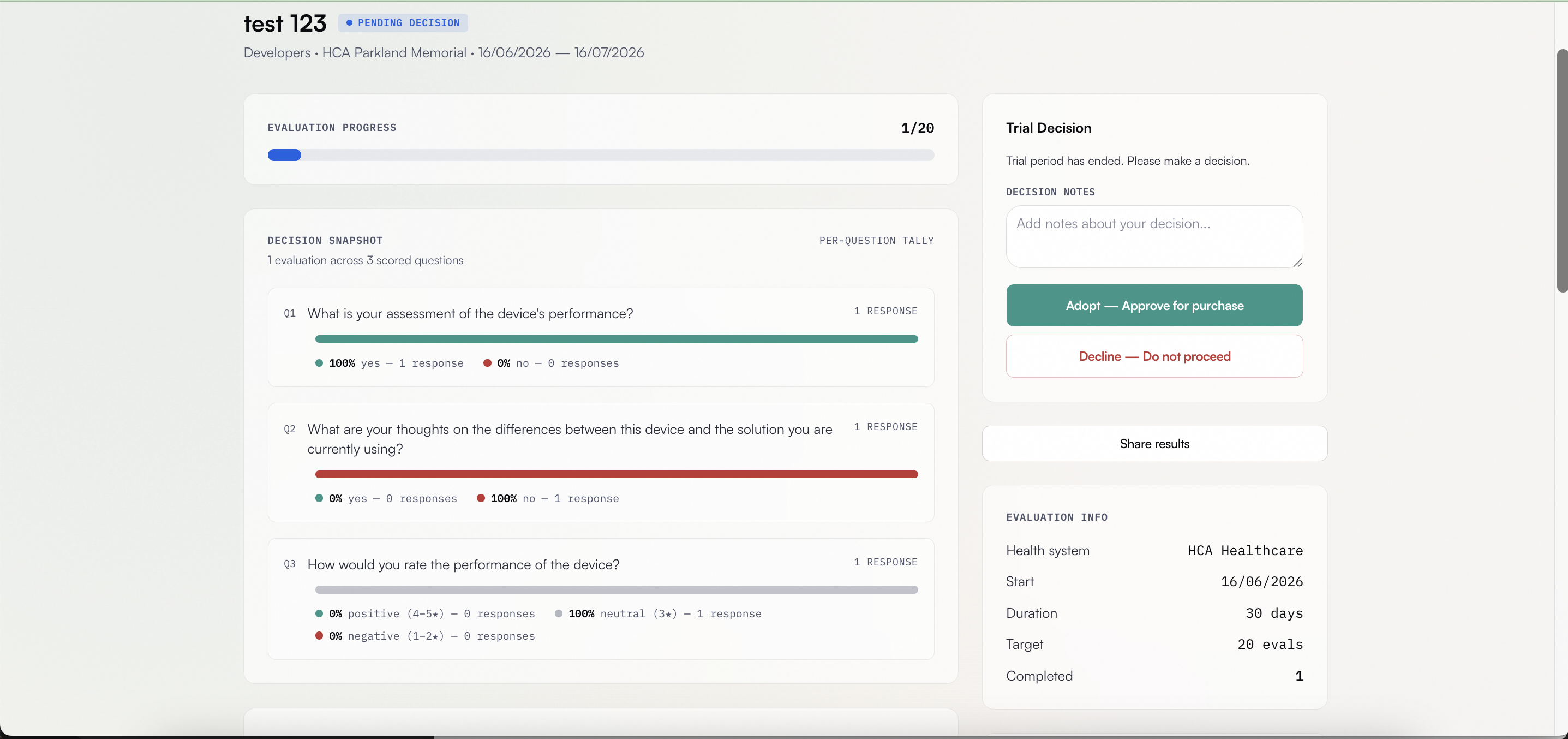Click the gray Q3 neutral response bar
This screenshot has height=739, width=1568.
tap(616, 590)
